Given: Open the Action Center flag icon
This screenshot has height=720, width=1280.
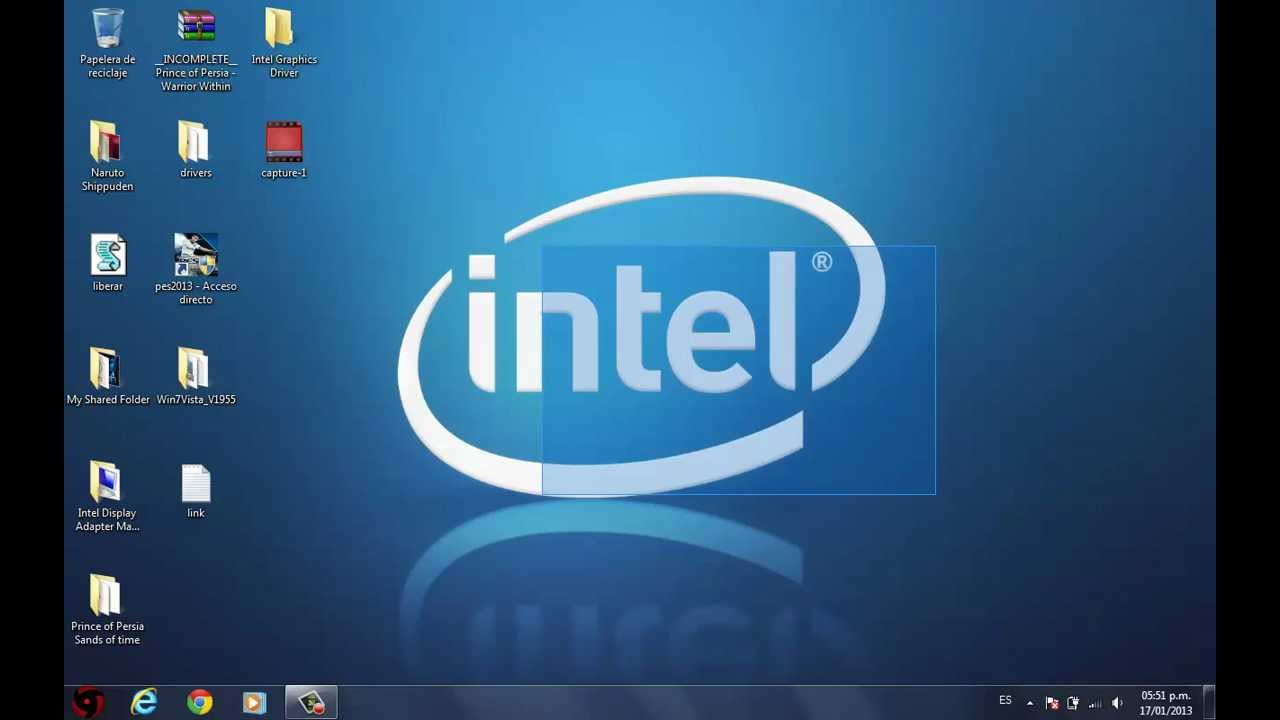Looking at the screenshot, I should point(1052,703).
